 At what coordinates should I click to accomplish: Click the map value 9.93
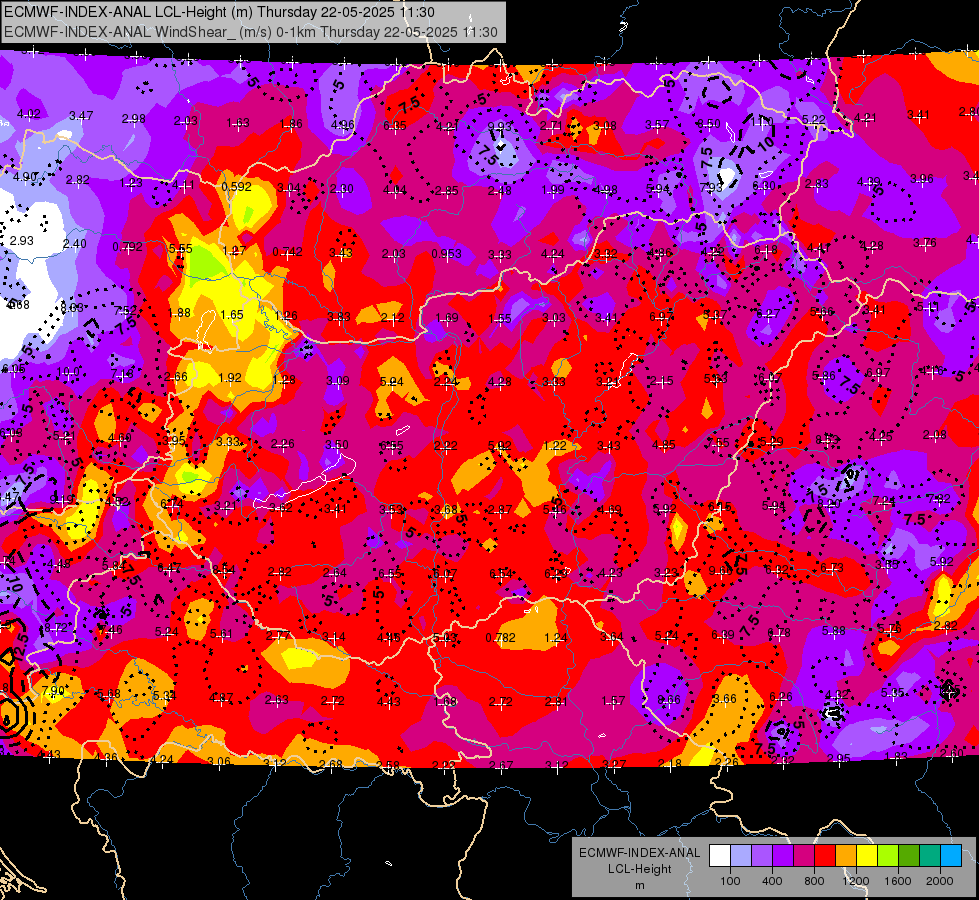click(x=499, y=127)
